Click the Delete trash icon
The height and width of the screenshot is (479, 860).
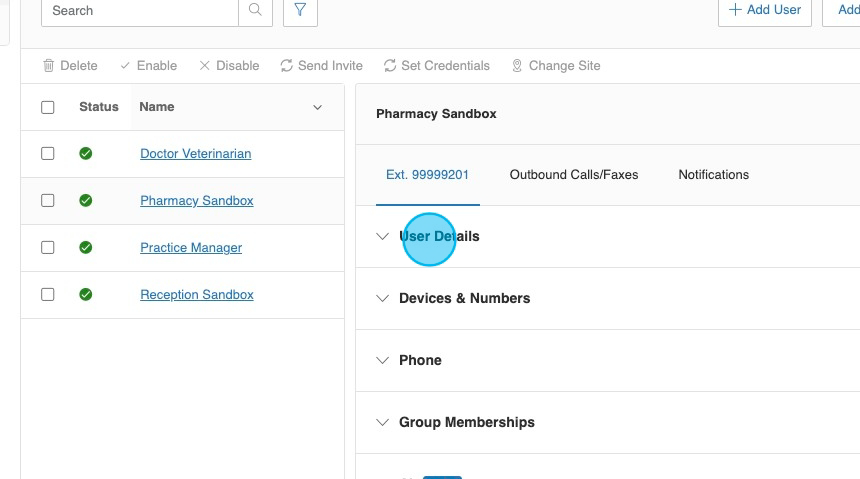(49, 66)
